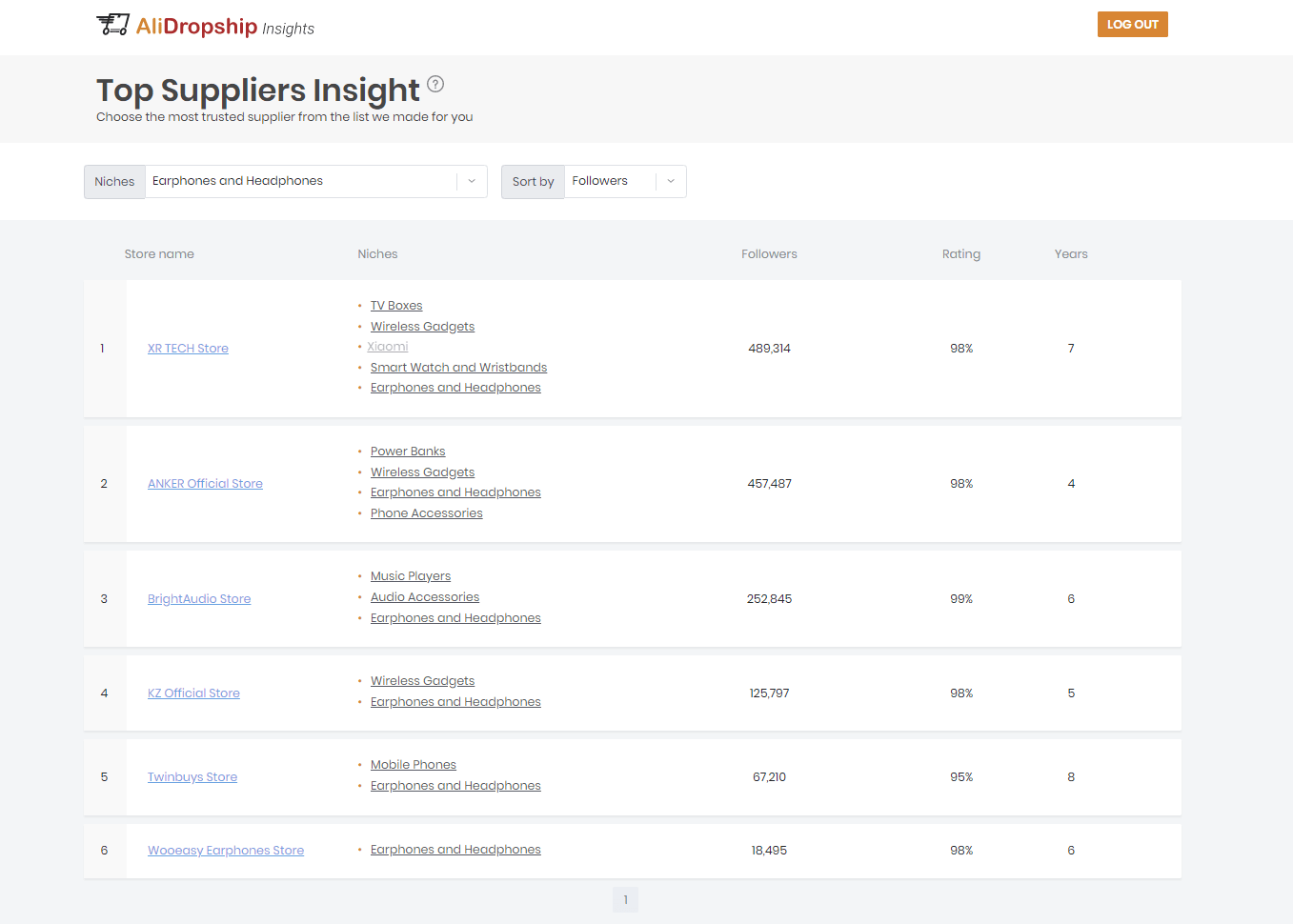Open the TV Boxes niche link

pos(396,305)
